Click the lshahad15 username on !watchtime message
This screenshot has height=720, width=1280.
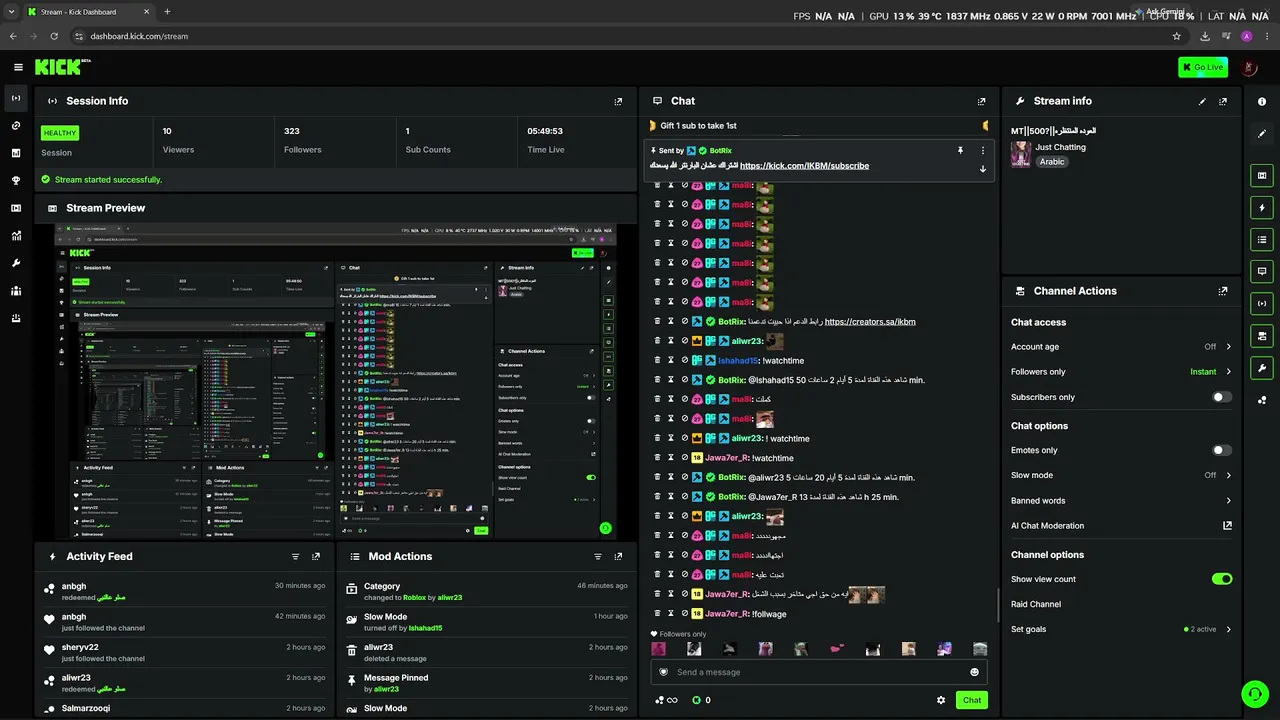738,361
